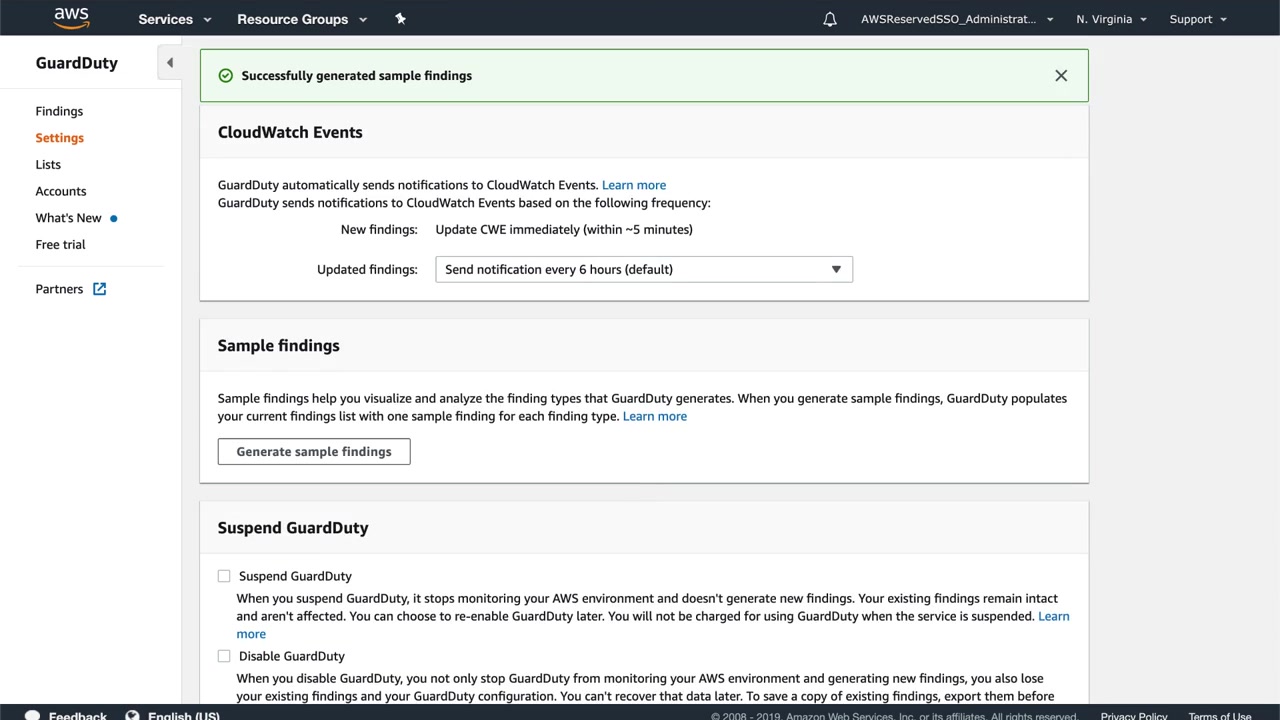Open the N. Virginia region selector
The image size is (1280, 720).
click(x=1111, y=19)
